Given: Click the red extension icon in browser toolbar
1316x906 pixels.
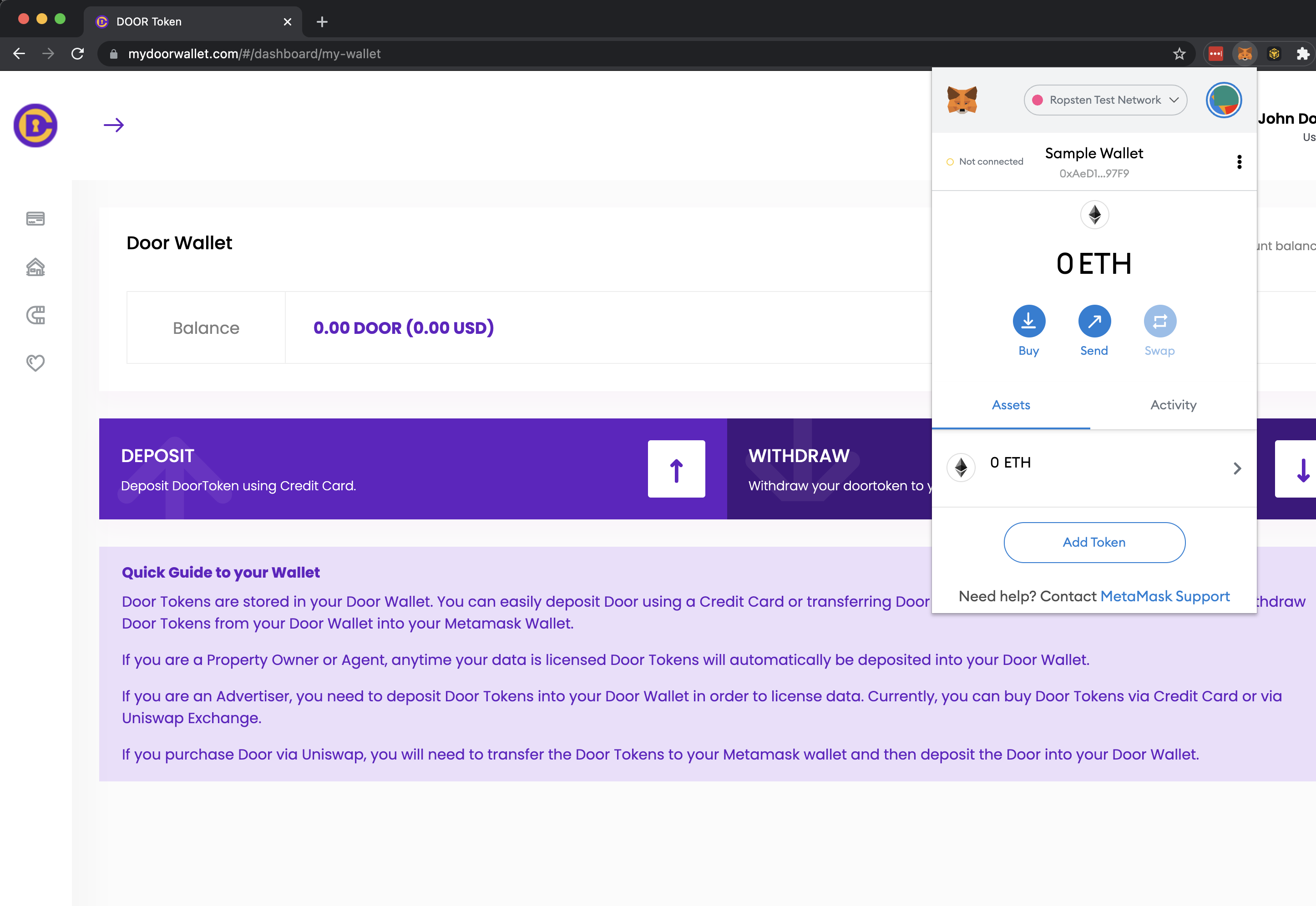Looking at the screenshot, I should (1215, 54).
